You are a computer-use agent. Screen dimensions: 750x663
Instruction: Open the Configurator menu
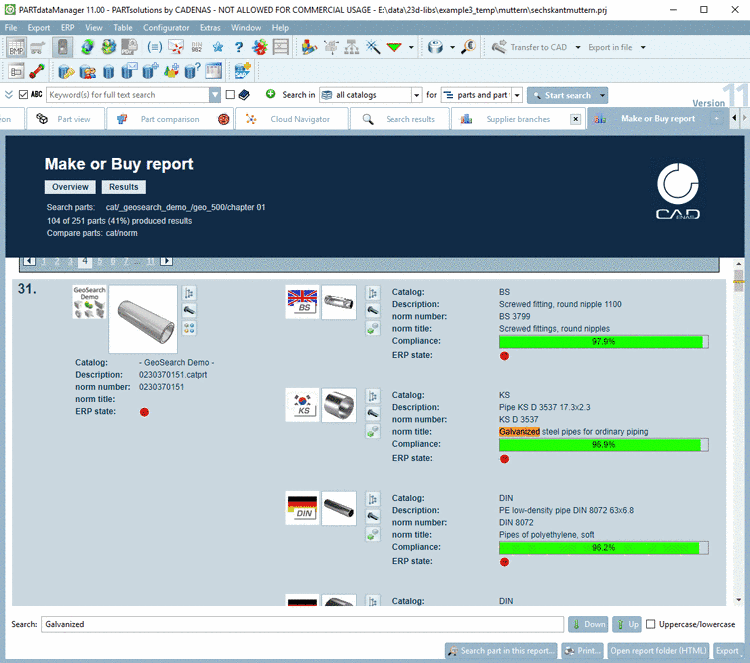point(166,28)
